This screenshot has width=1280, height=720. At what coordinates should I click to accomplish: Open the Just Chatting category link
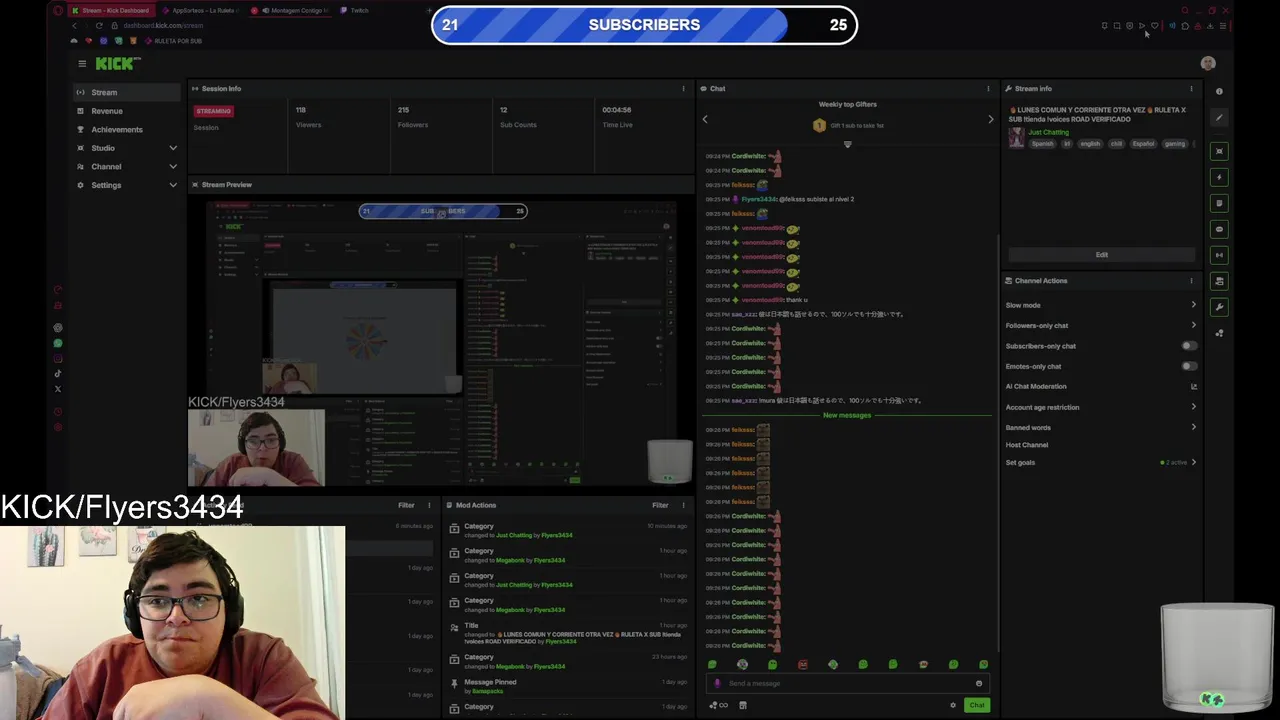coord(1048,132)
